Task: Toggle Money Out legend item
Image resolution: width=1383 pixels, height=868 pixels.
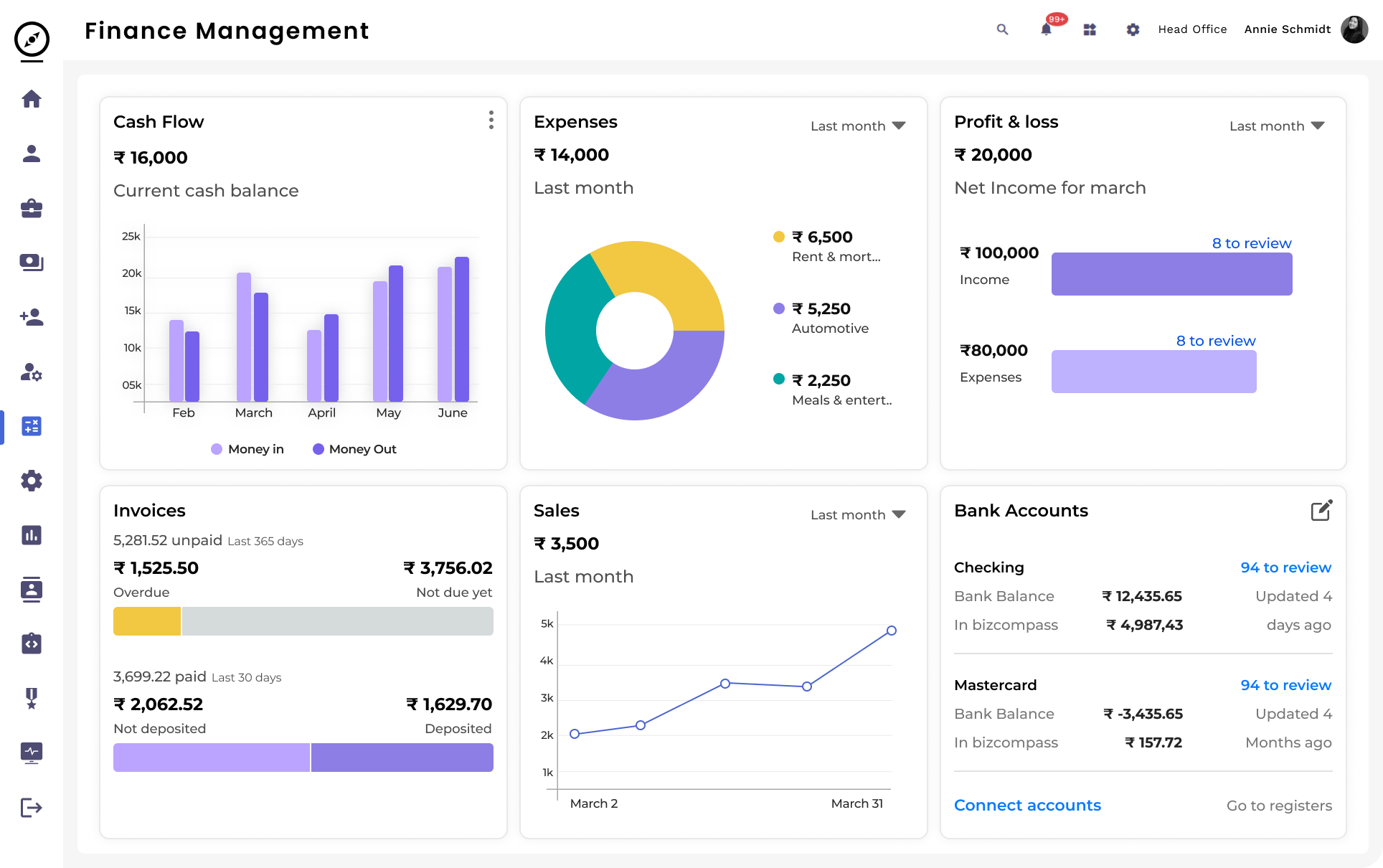Action: [x=354, y=449]
